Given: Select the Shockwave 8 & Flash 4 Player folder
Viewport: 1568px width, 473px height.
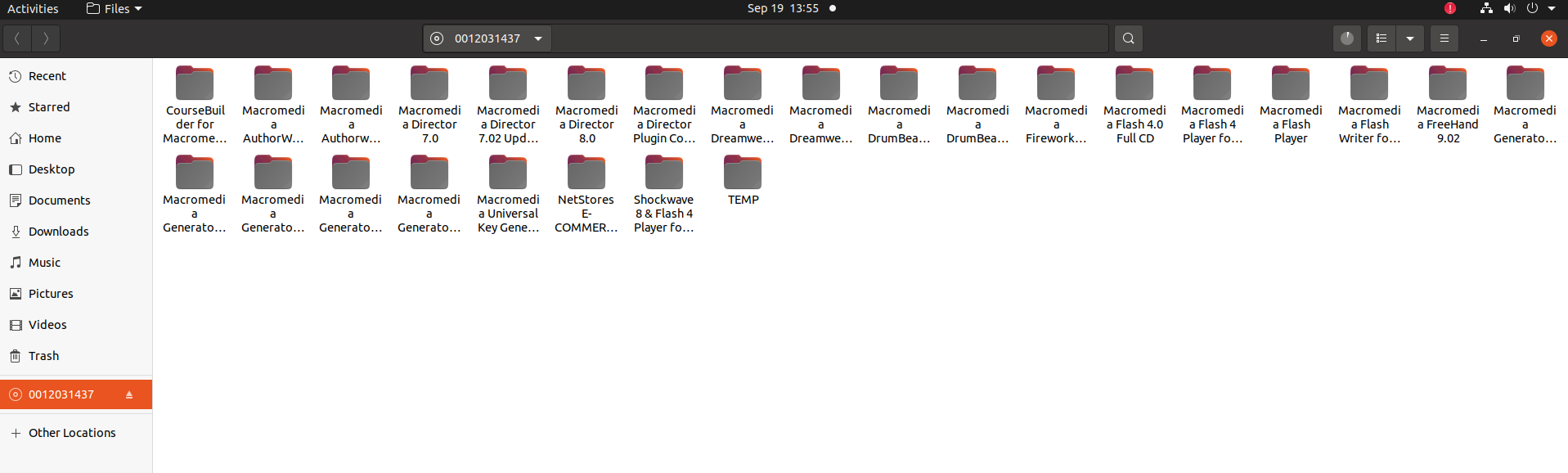Looking at the screenshot, I should [x=664, y=195].
